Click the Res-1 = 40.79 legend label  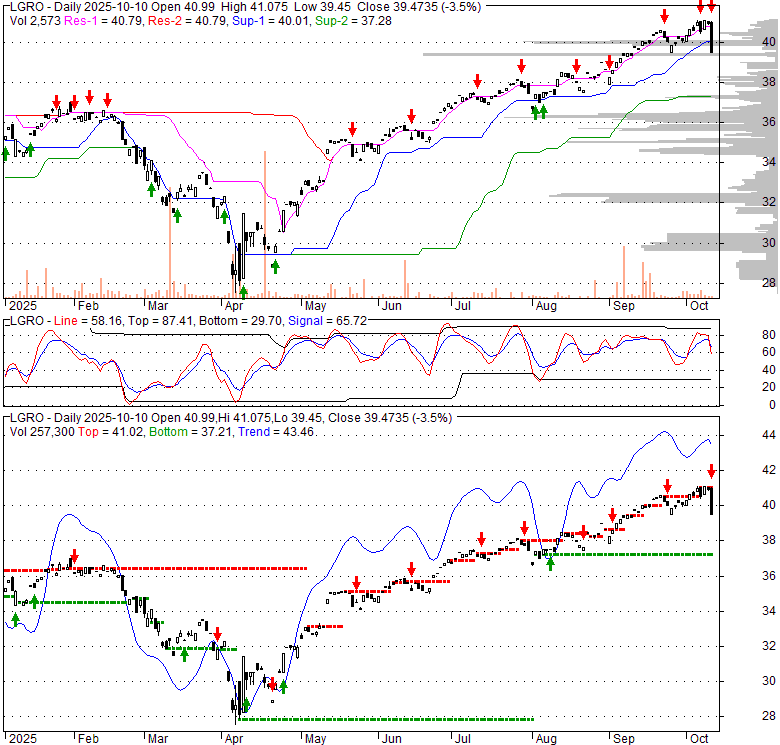click(x=104, y=21)
